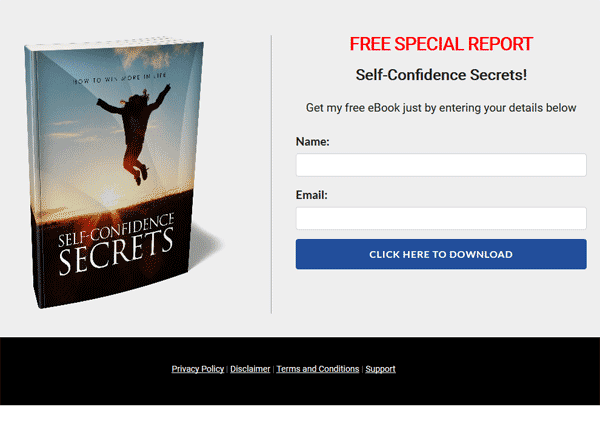Click the Name input field
Screen dimensions: 600x421
441,165
